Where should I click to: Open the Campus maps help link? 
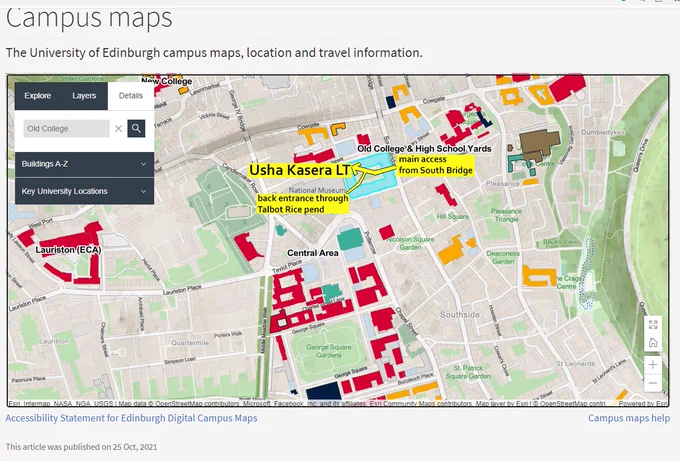[629, 418]
